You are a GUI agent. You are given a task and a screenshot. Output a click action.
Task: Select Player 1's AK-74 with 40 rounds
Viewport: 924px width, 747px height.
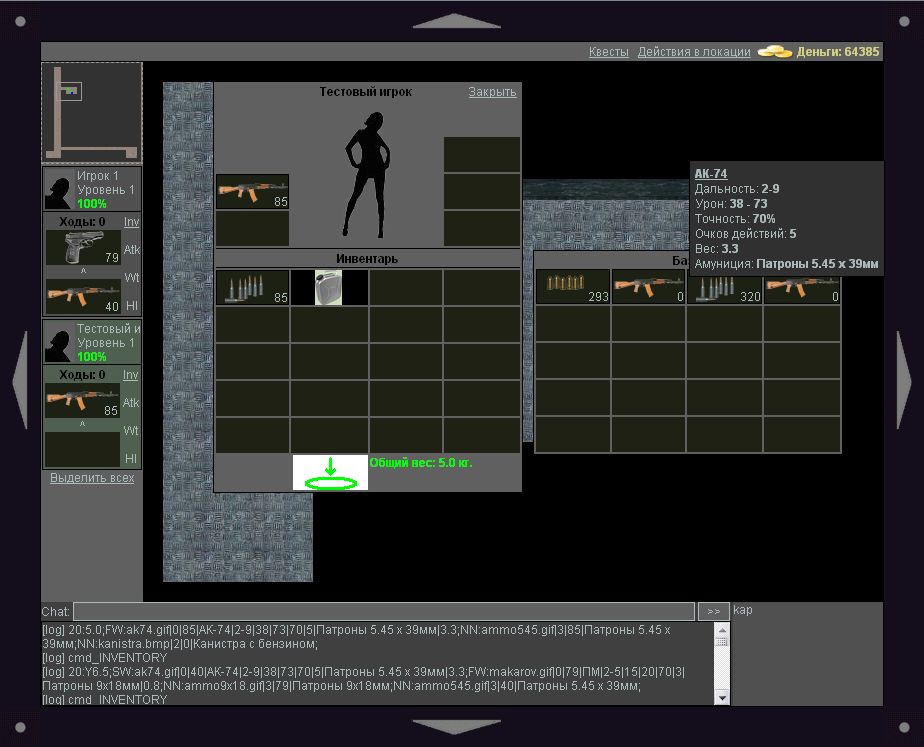(x=83, y=296)
